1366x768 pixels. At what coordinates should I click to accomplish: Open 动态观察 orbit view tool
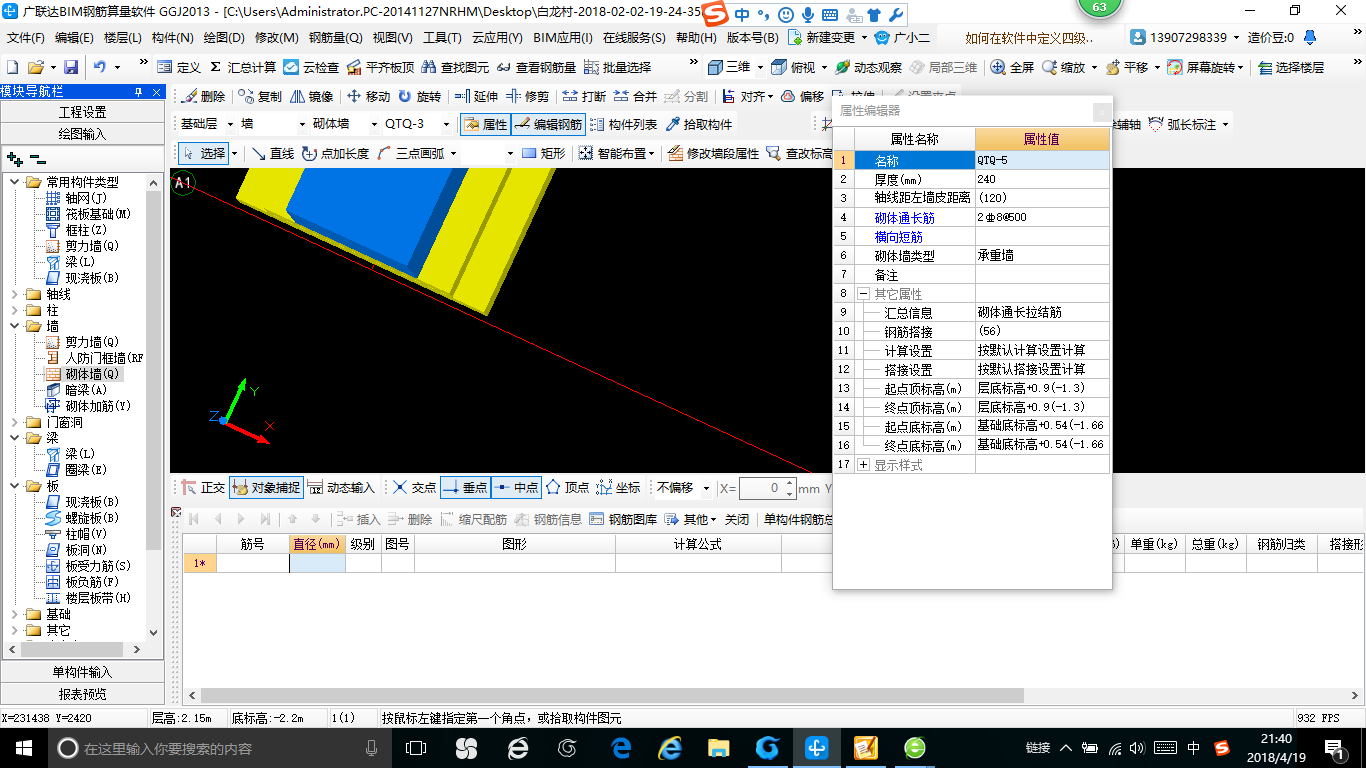(868, 67)
